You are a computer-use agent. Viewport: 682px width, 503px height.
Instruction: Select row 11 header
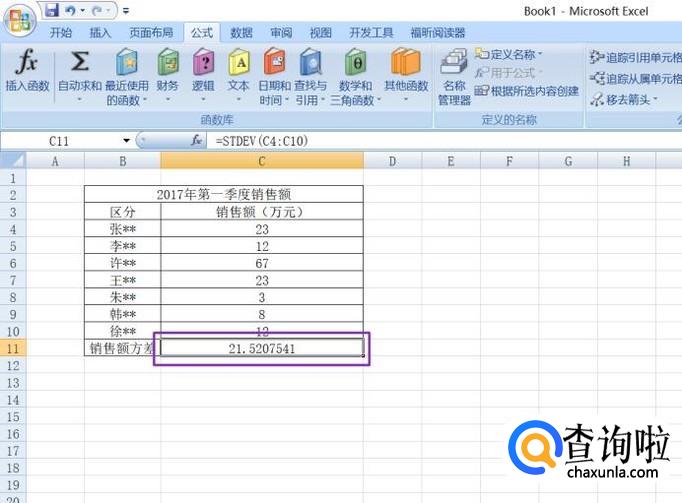click(x=13, y=349)
